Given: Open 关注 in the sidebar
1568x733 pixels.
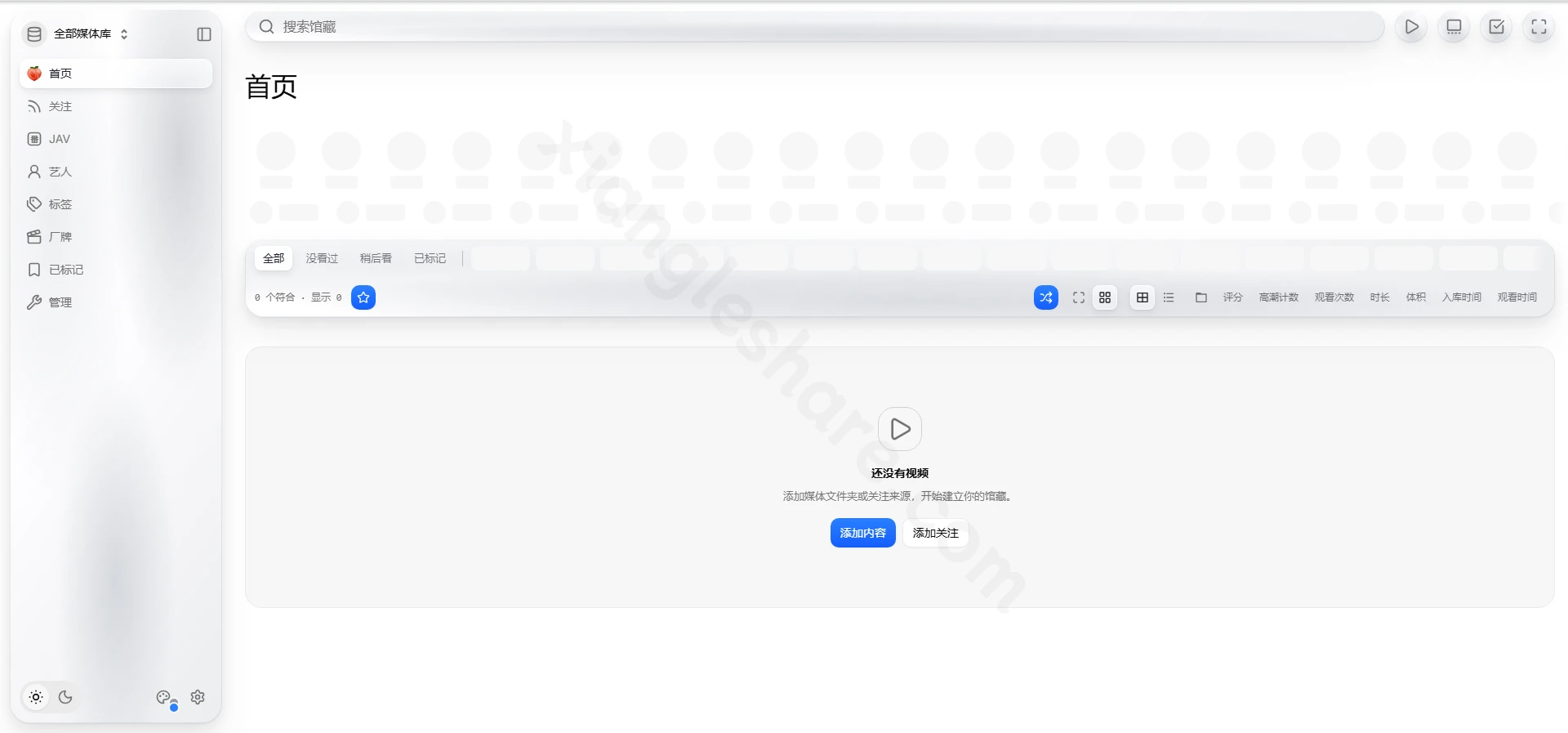Looking at the screenshot, I should click(116, 106).
